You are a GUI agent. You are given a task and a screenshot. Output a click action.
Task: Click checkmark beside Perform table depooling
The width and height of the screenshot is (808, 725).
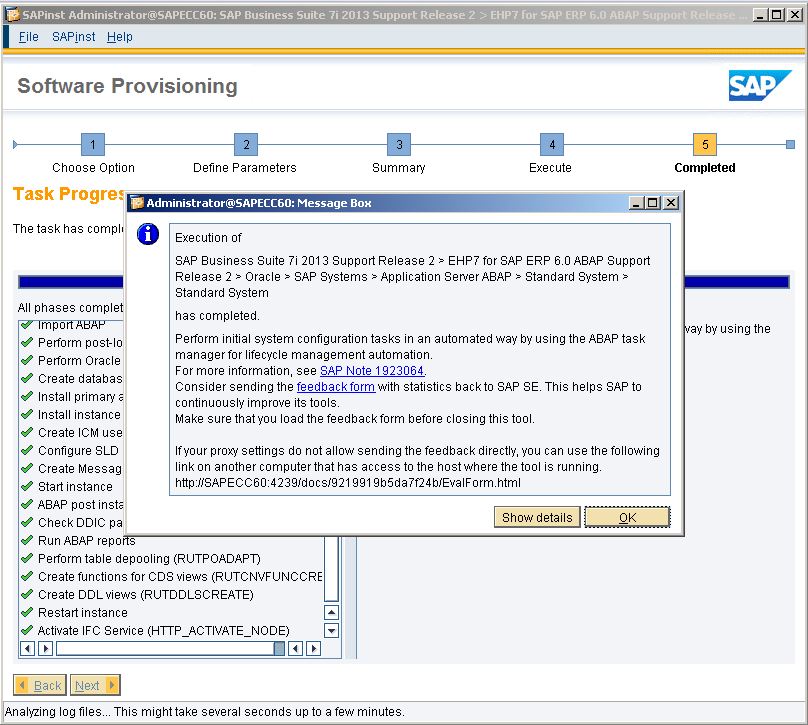pyautogui.click(x=27, y=558)
